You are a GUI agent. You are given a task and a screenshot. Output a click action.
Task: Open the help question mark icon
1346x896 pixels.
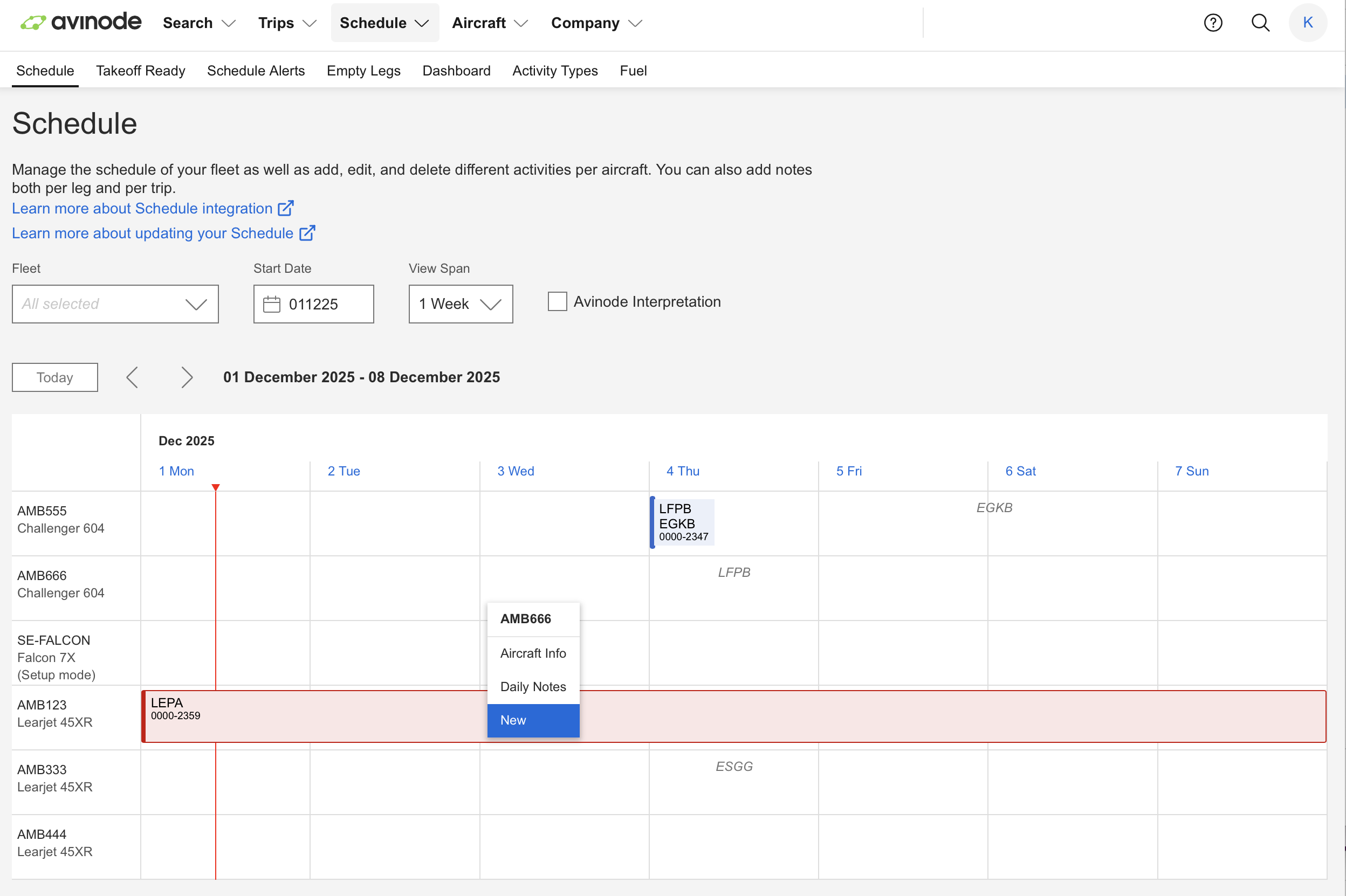coord(1213,22)
